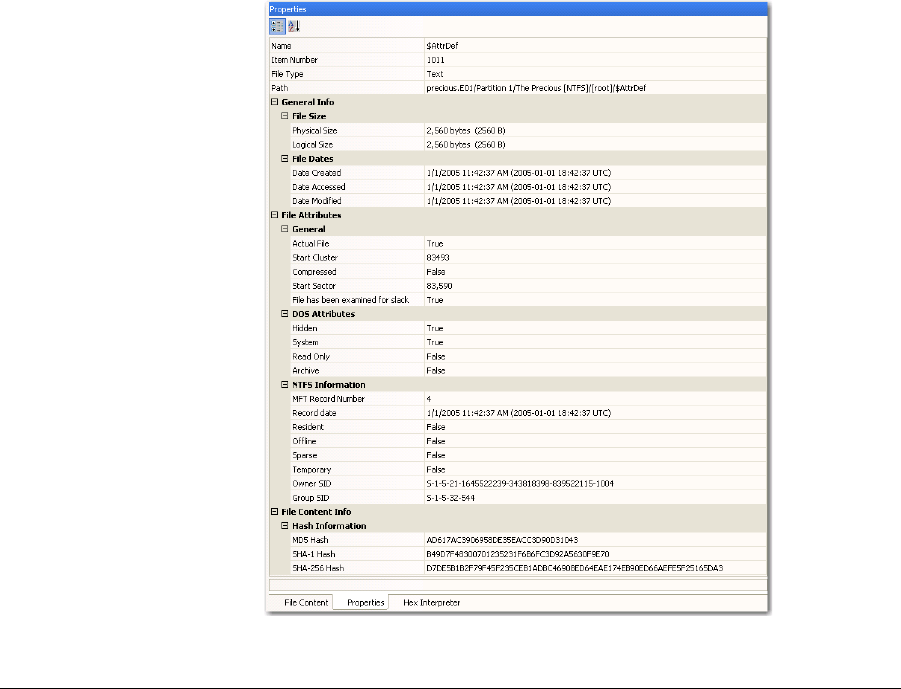Select the MD5 Hash value
The width and height of the screenshot is (901, 689).
tap(502, 540)
